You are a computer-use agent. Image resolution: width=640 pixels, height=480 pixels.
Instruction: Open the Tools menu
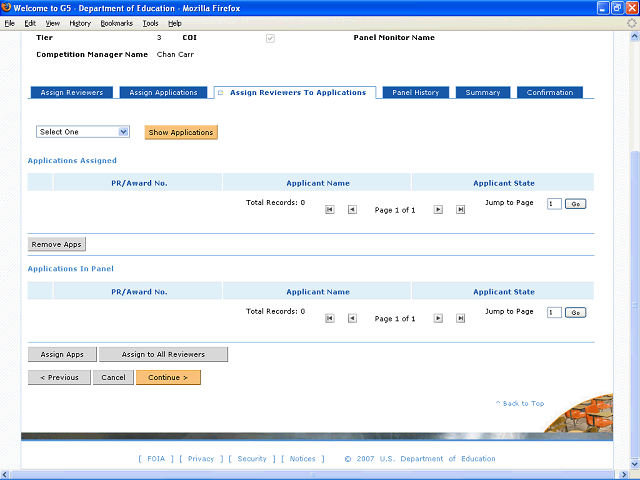tap(150, 23)
